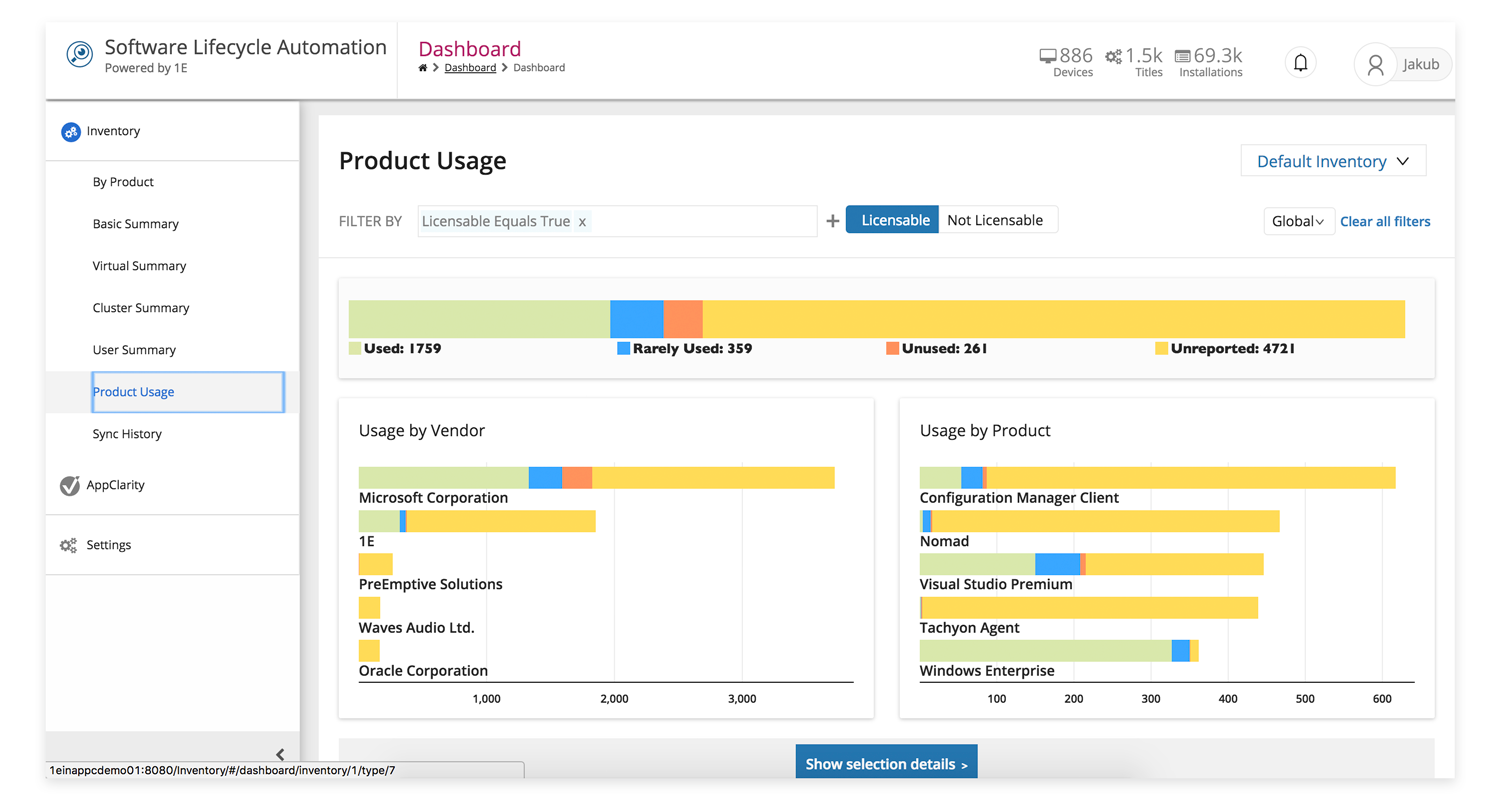This screenshot has height=800, width=1500.
Task: Click the Unreported: 4721 legend entry
Action: [x=1225, y=349]
